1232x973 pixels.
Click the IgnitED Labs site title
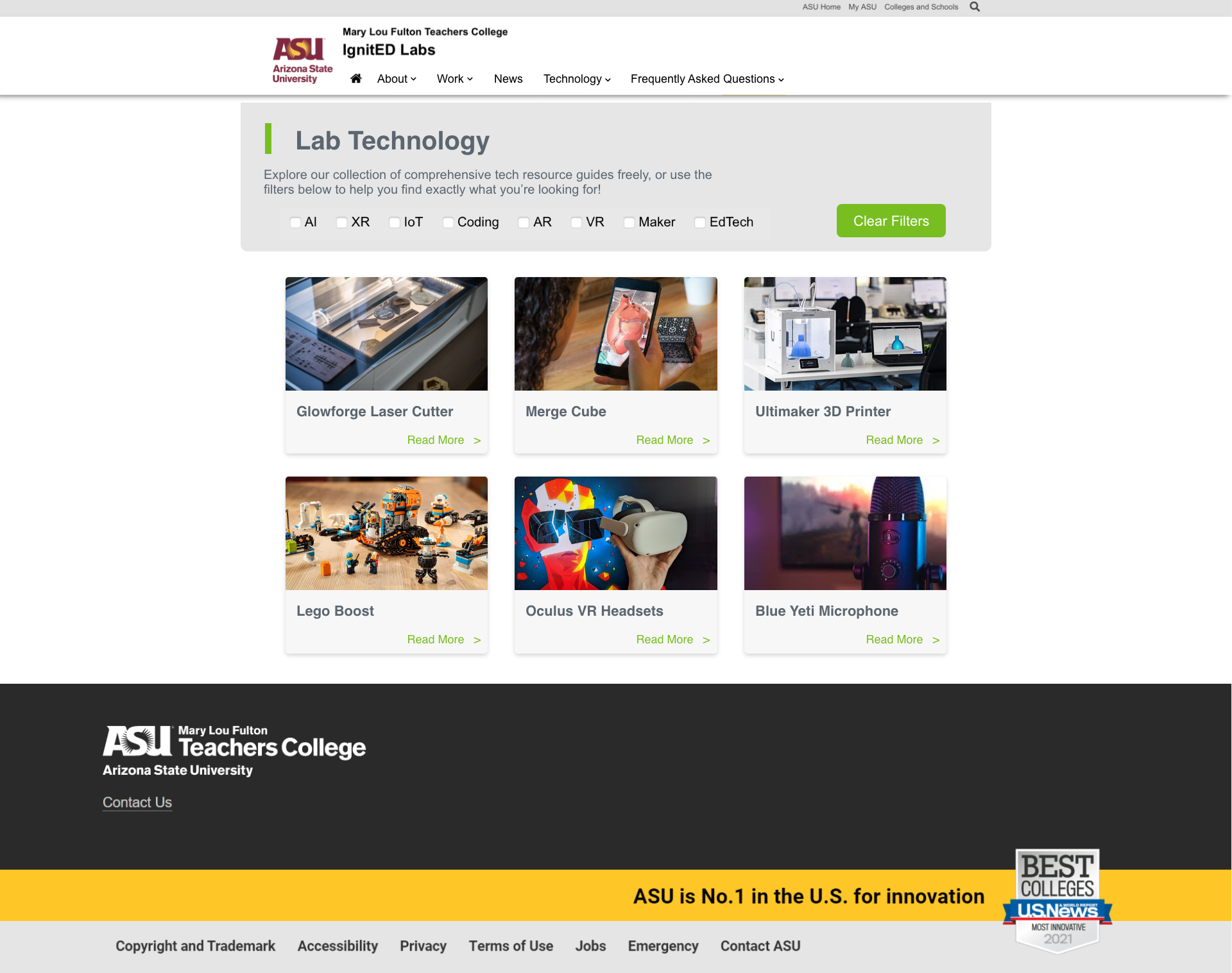(389, 50)
